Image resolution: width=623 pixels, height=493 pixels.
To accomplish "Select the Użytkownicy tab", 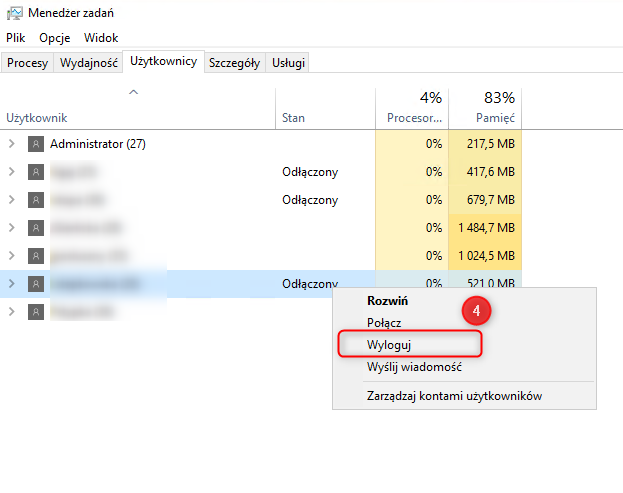I will pyautogui.click(x=163, y=61).
